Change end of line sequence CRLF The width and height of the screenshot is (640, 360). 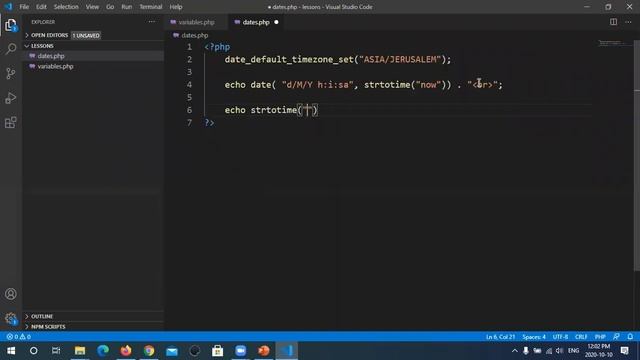[581, 337]
